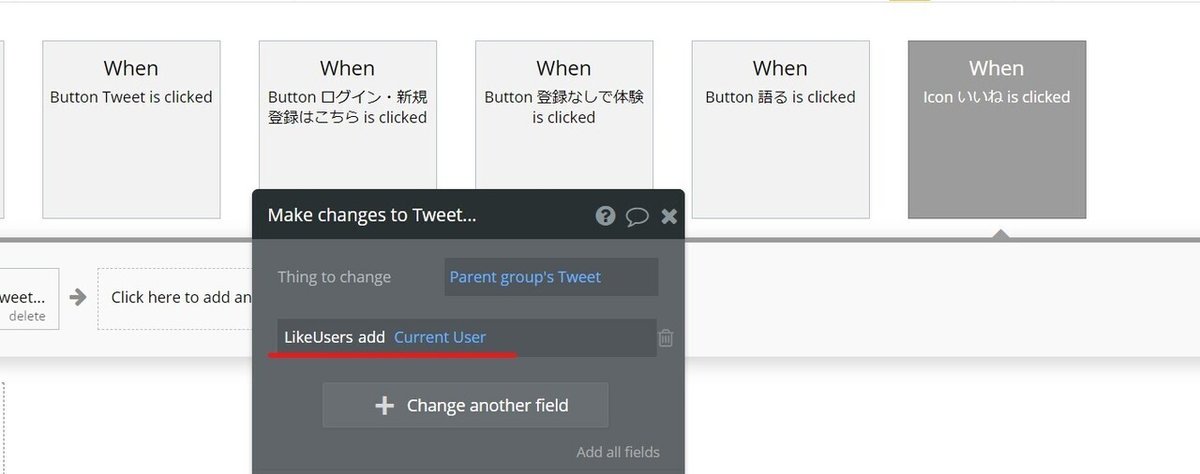This screenshot has width=1200, height=474.
Task: Click the Change another field button
Action: pyautogui.click(x=465, y=405)
